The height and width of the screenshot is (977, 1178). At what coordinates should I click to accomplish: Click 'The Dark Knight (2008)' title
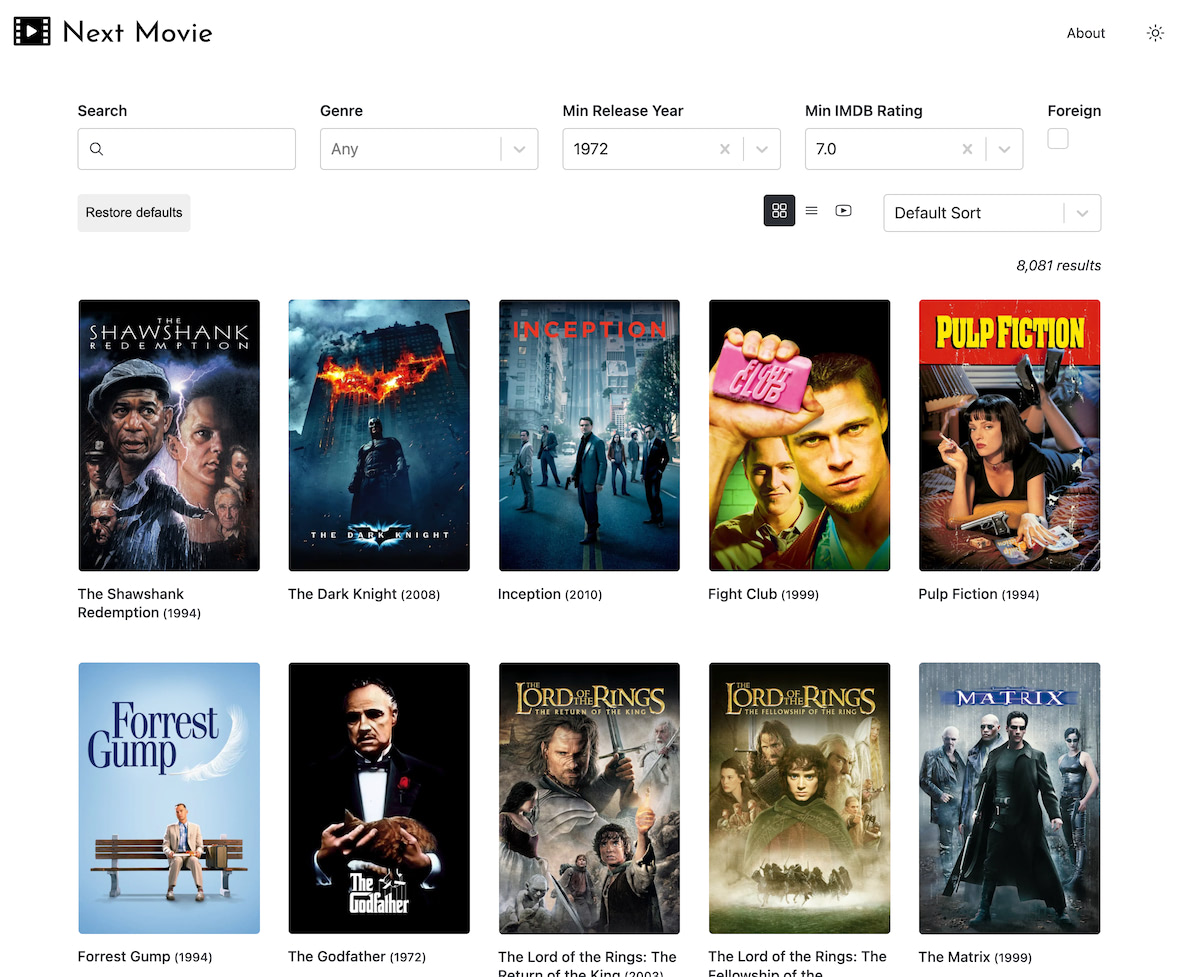[364, 594]
